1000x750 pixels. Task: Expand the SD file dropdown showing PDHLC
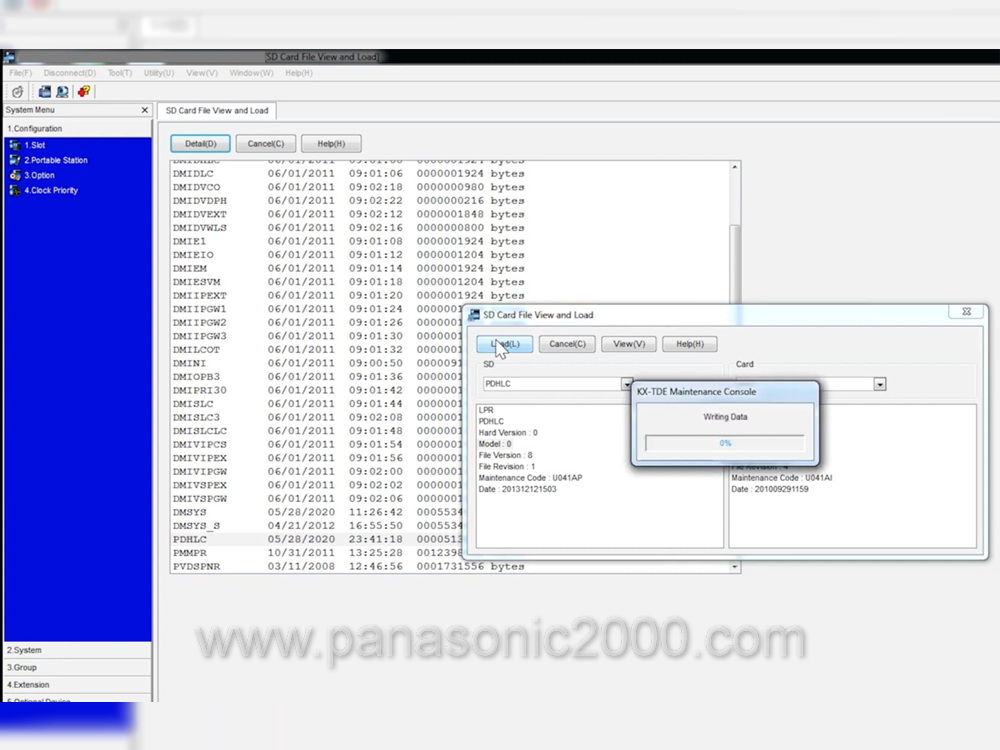coord(627,384)
